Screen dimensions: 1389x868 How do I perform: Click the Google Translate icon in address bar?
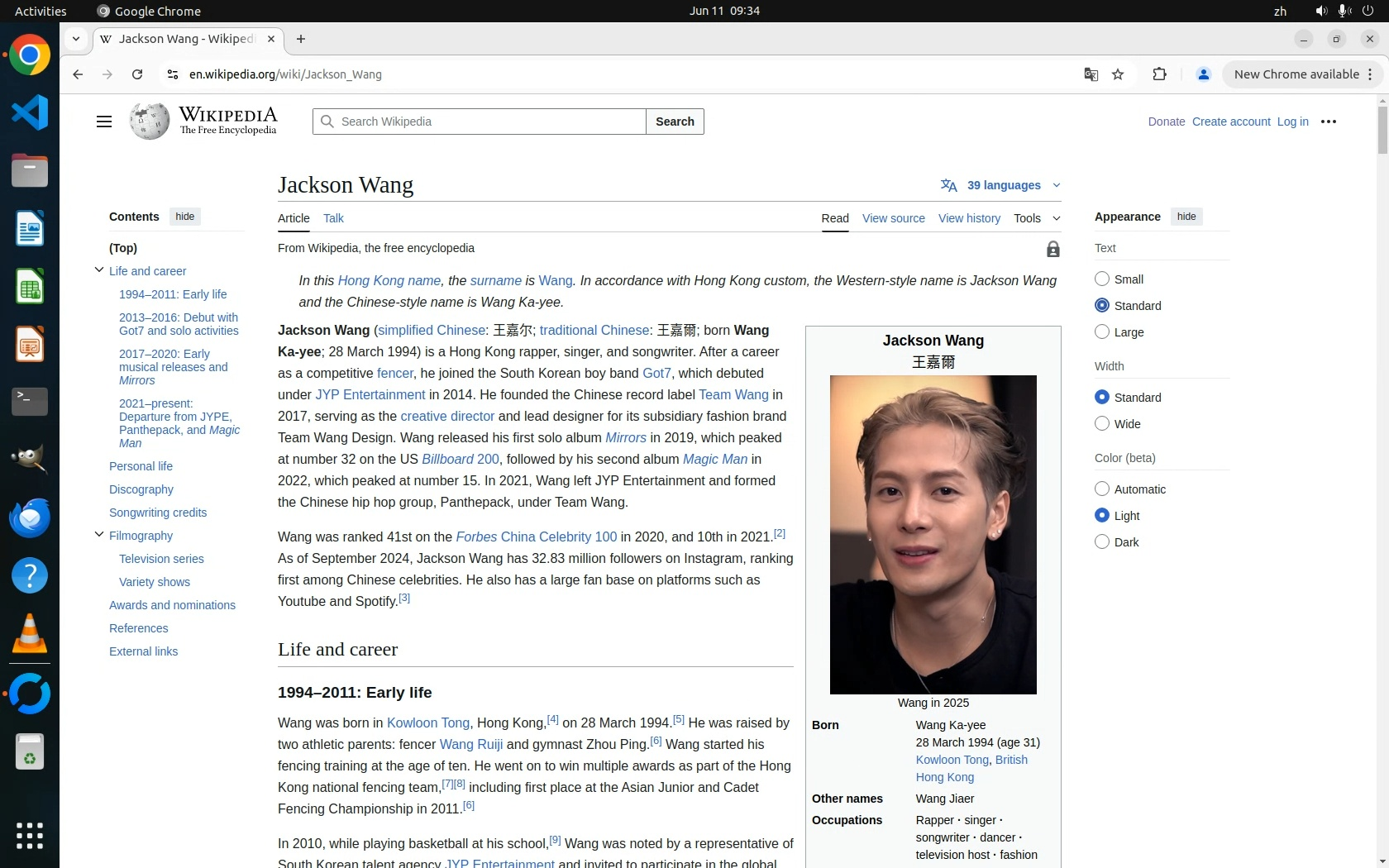pyautogui.click(x=1091, y=74)
